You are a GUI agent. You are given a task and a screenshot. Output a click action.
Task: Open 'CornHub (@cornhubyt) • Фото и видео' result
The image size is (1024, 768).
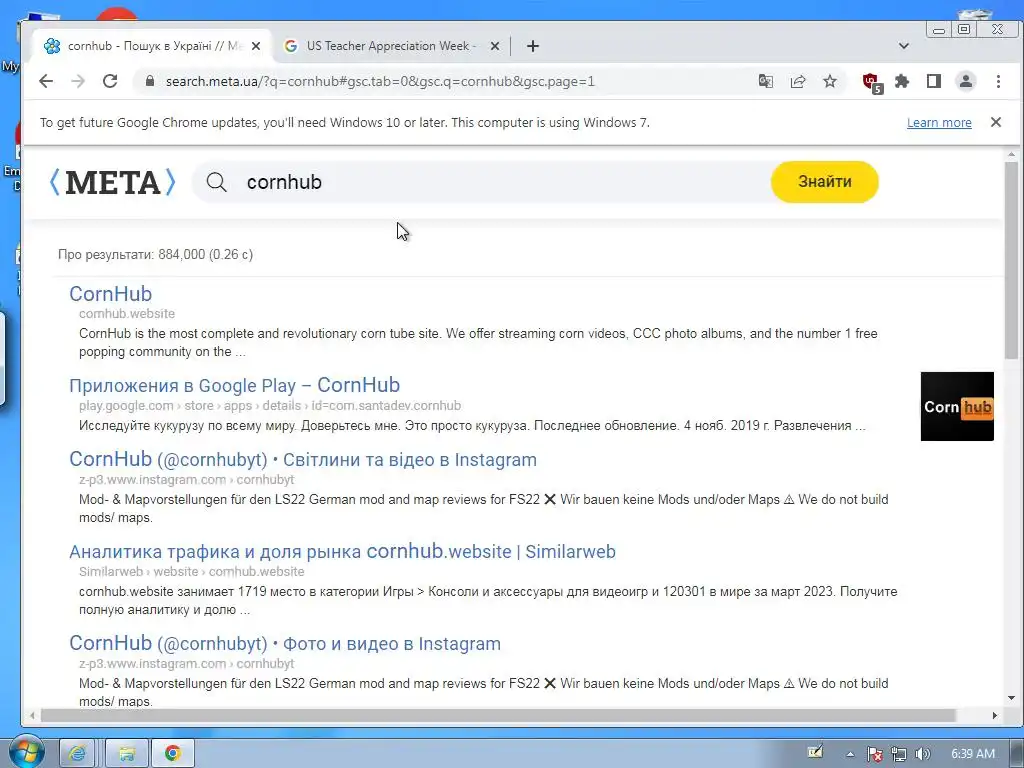[285, 643]
